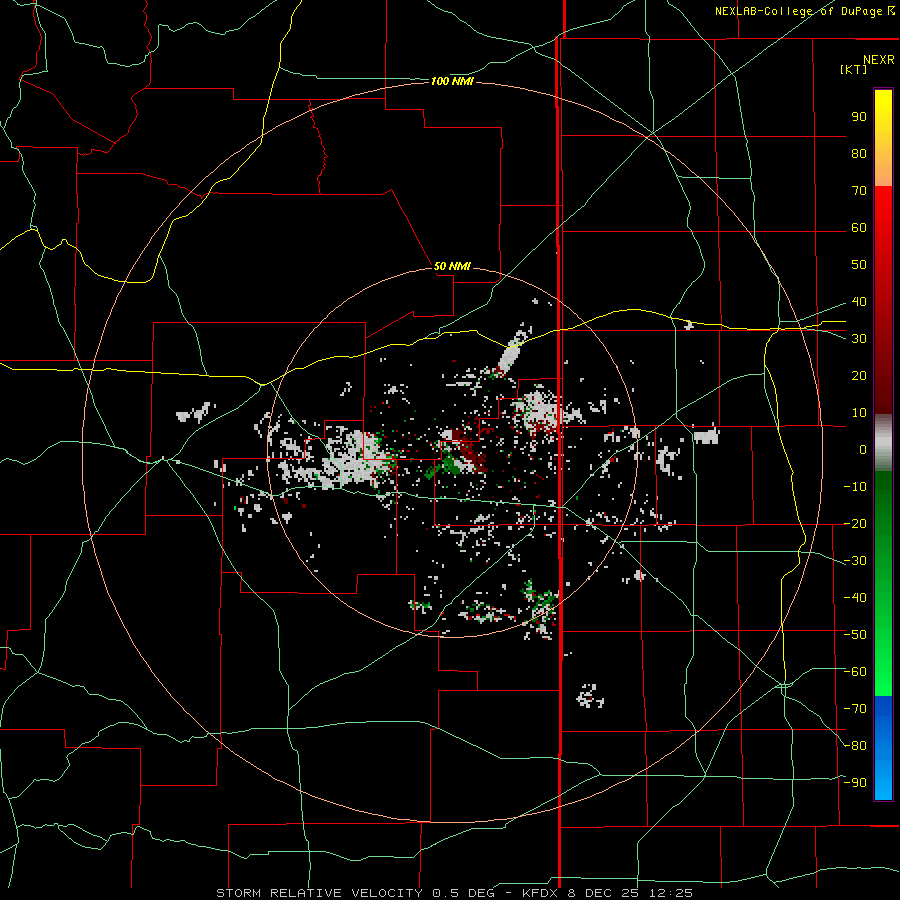
Task: Pick the blue segment at the scale bottom
Action: (883, 748)
